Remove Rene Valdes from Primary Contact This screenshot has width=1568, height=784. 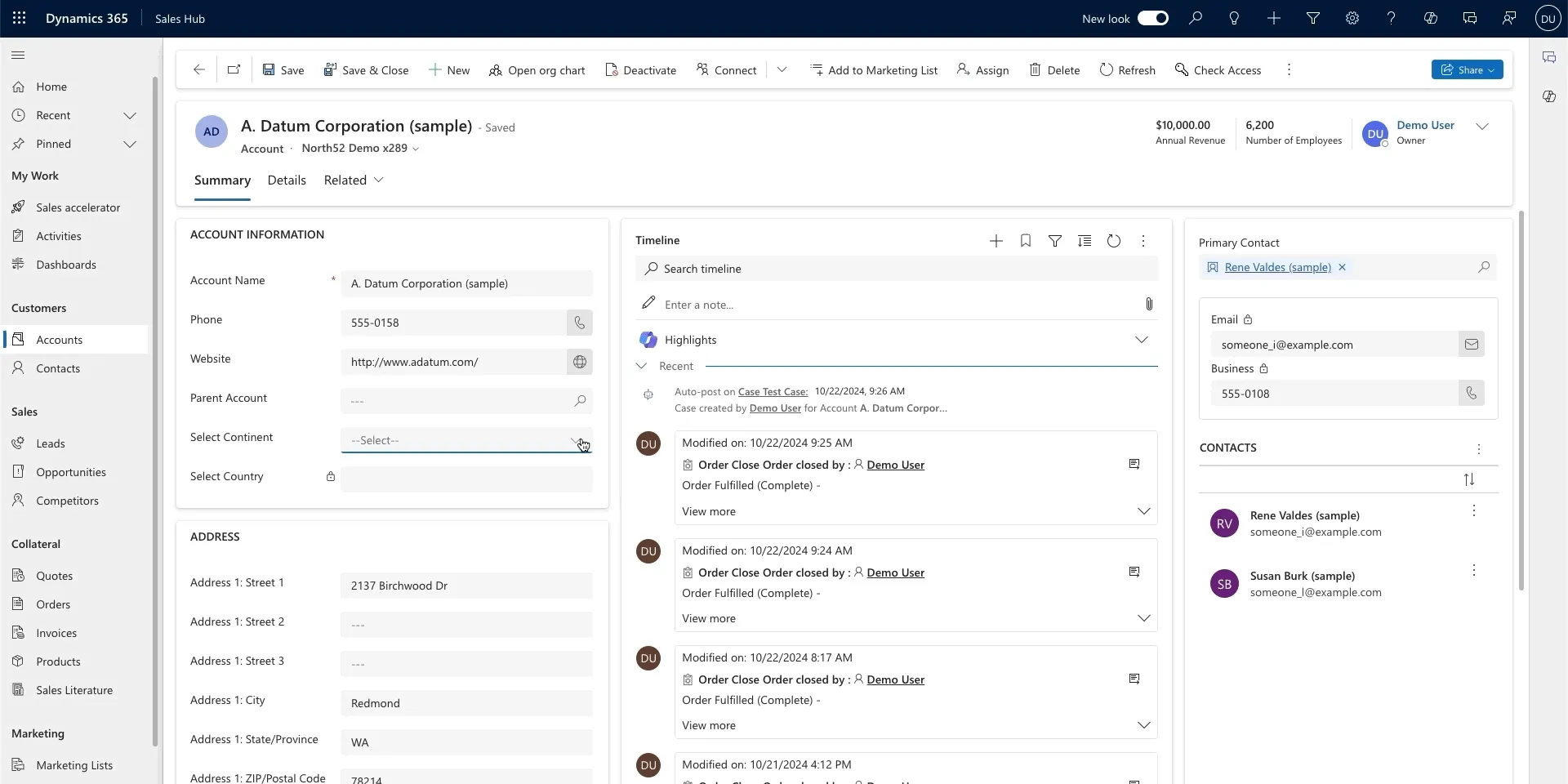coord(1342,267)
